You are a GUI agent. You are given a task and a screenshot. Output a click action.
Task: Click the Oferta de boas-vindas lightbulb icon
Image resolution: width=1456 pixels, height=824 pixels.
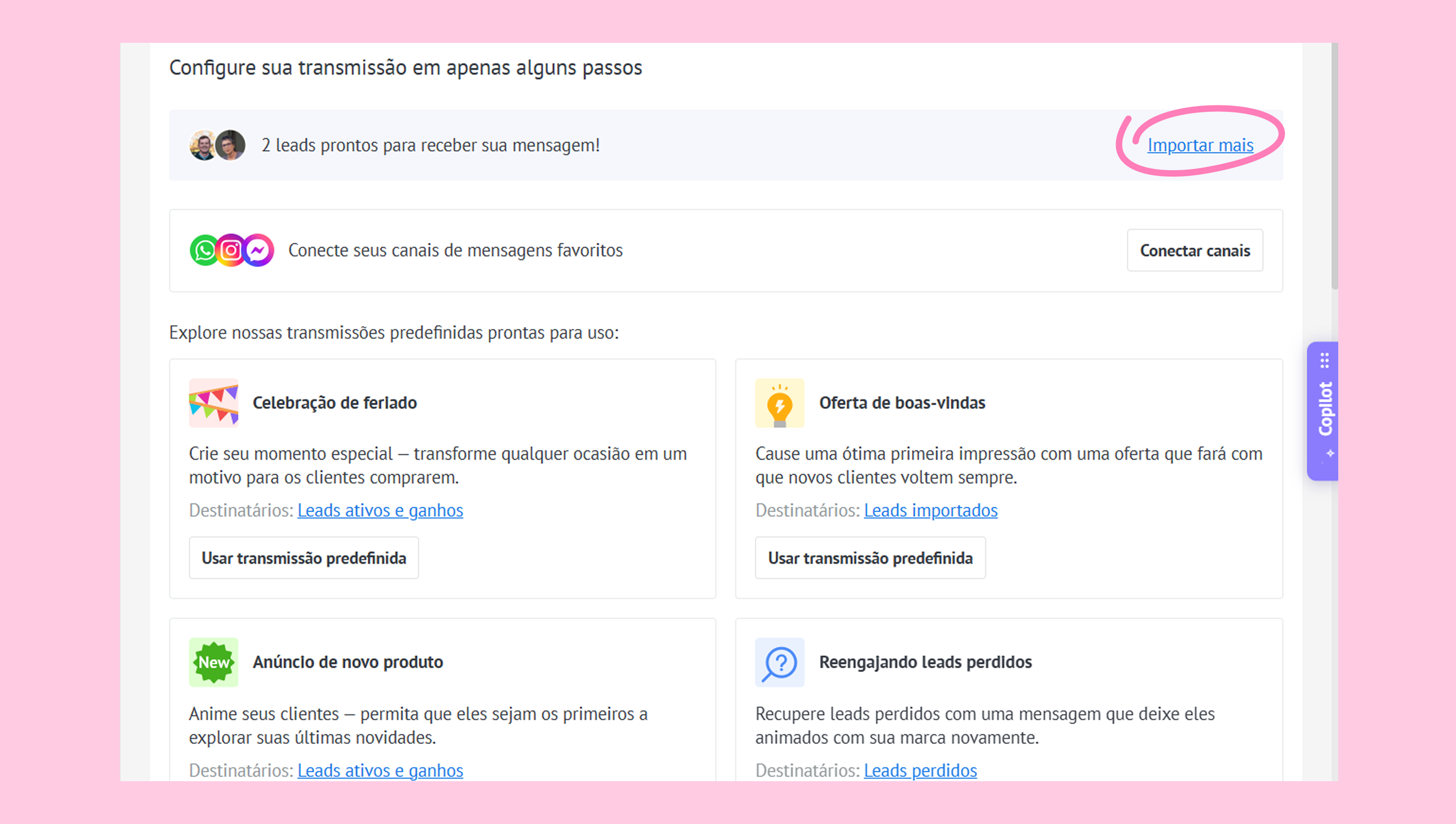779,403
